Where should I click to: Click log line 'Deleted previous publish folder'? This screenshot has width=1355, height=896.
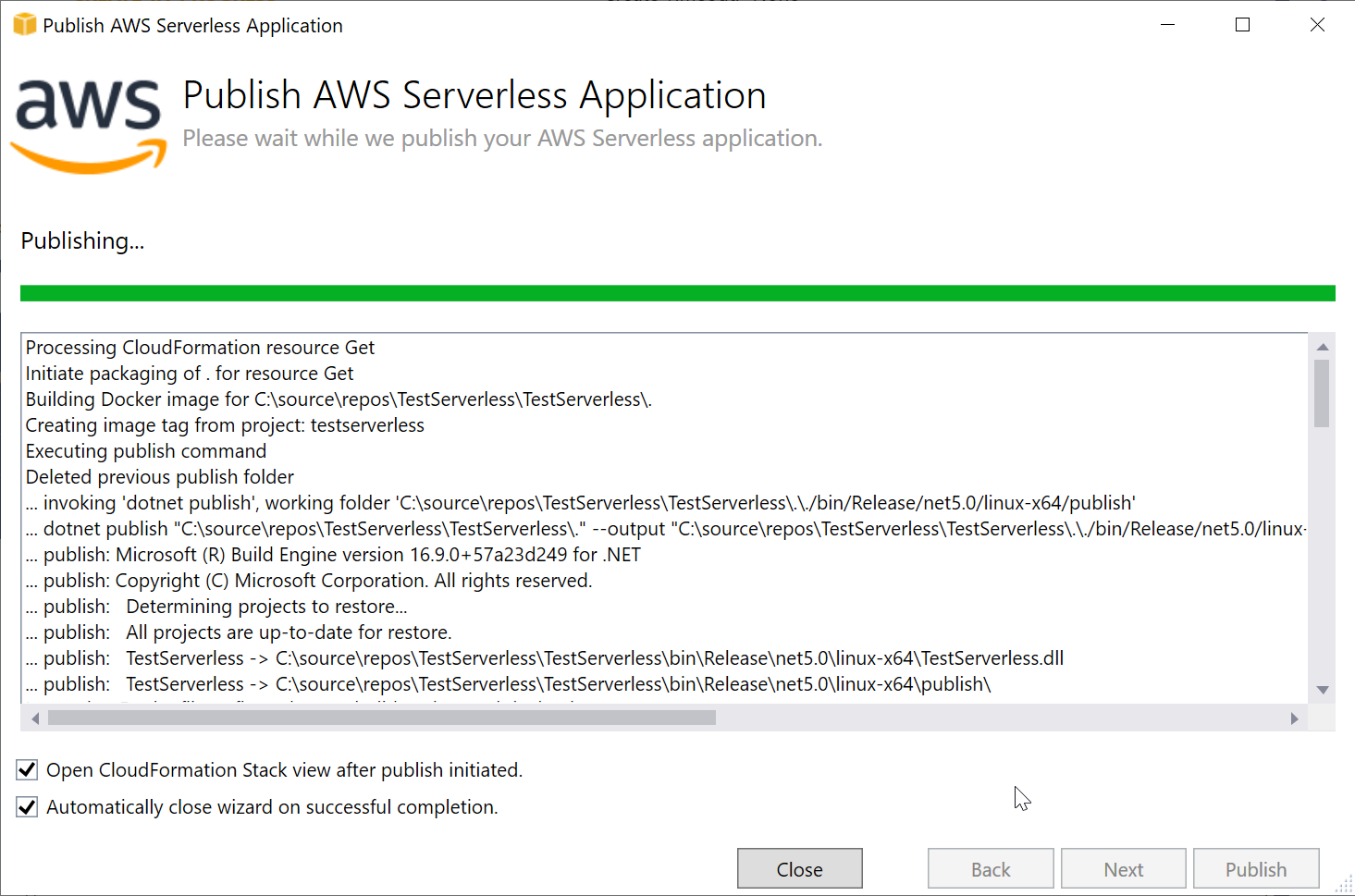[x=159, y=477]
